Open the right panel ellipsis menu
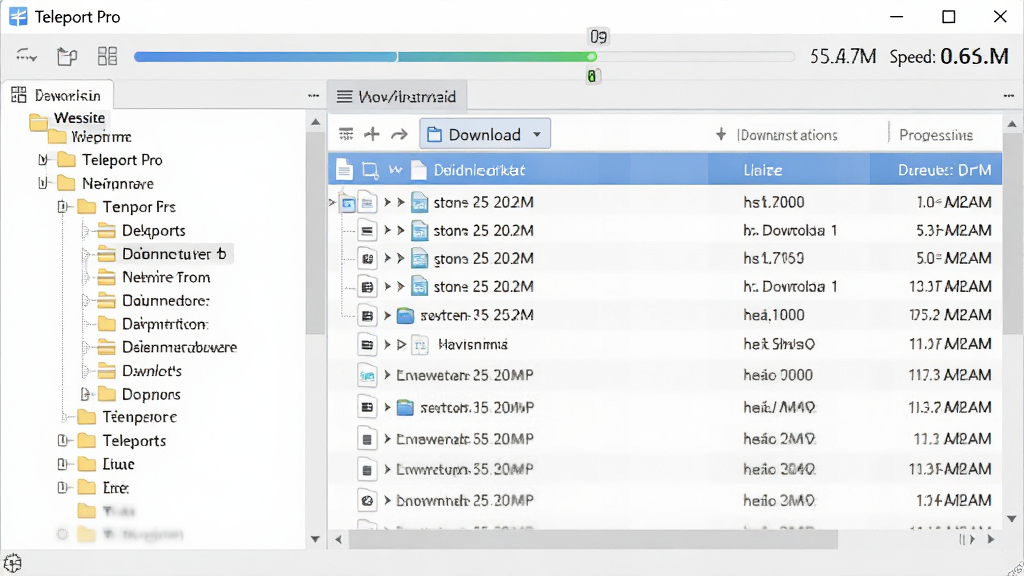Viewport: 1024px width, 576px height. pos(1008,95)
